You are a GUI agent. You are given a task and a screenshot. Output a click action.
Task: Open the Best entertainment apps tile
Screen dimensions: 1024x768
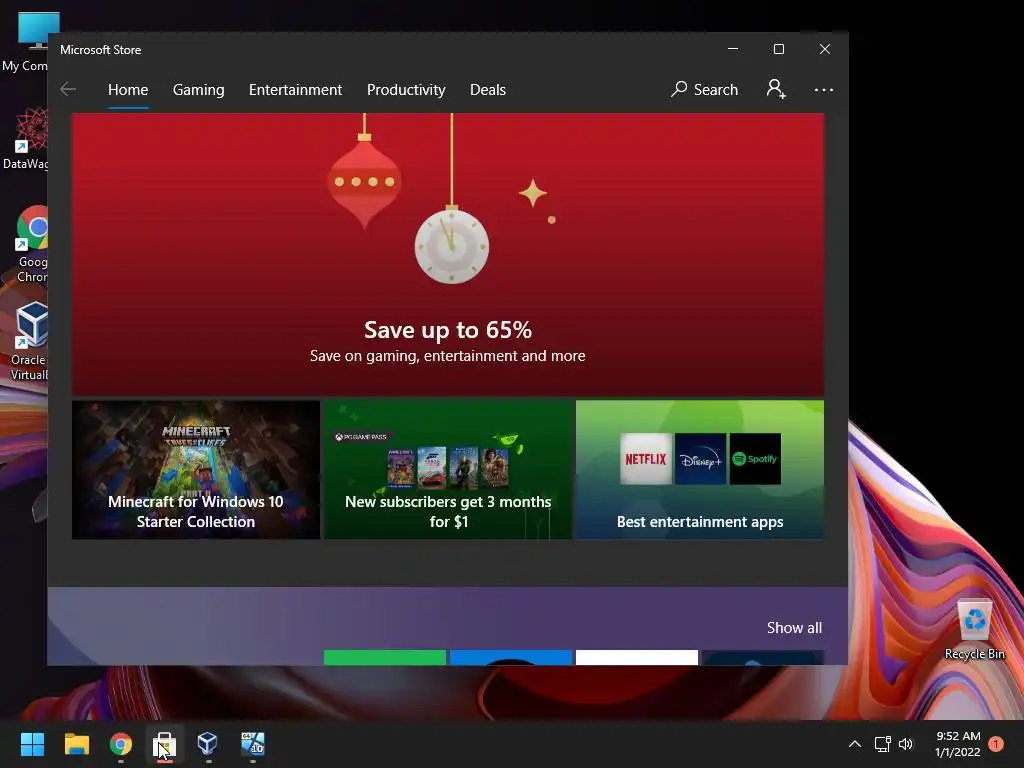click(700, 470)
